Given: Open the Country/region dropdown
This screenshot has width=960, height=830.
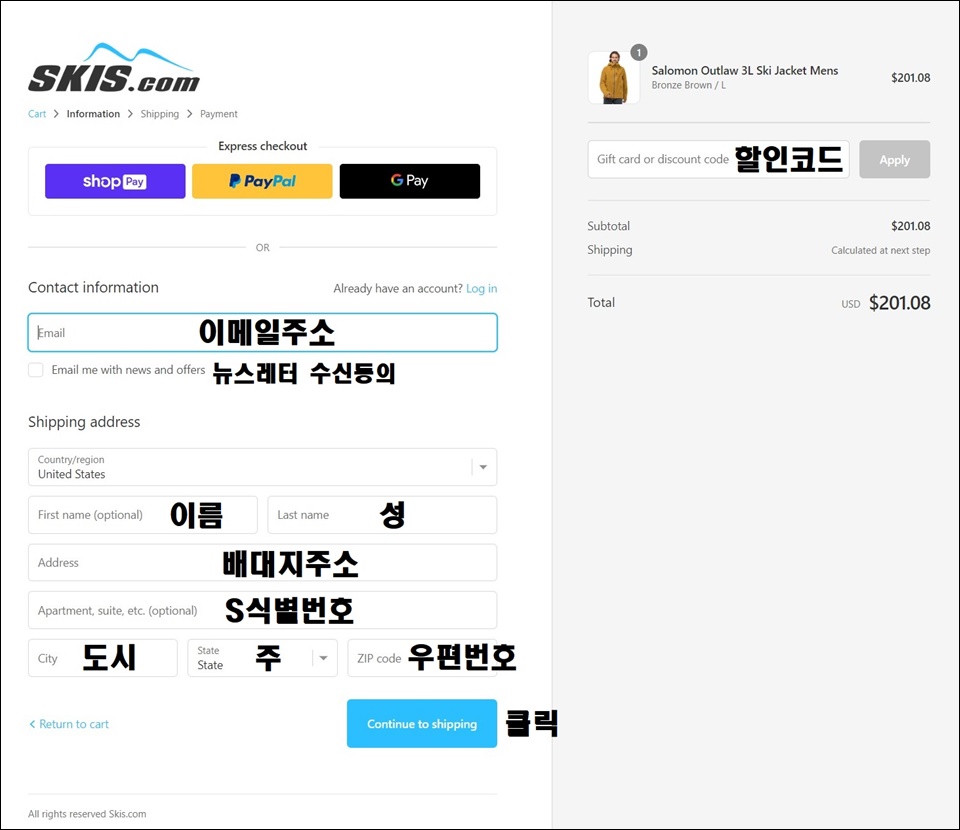Looking at the screenshot, I should 263,467.
